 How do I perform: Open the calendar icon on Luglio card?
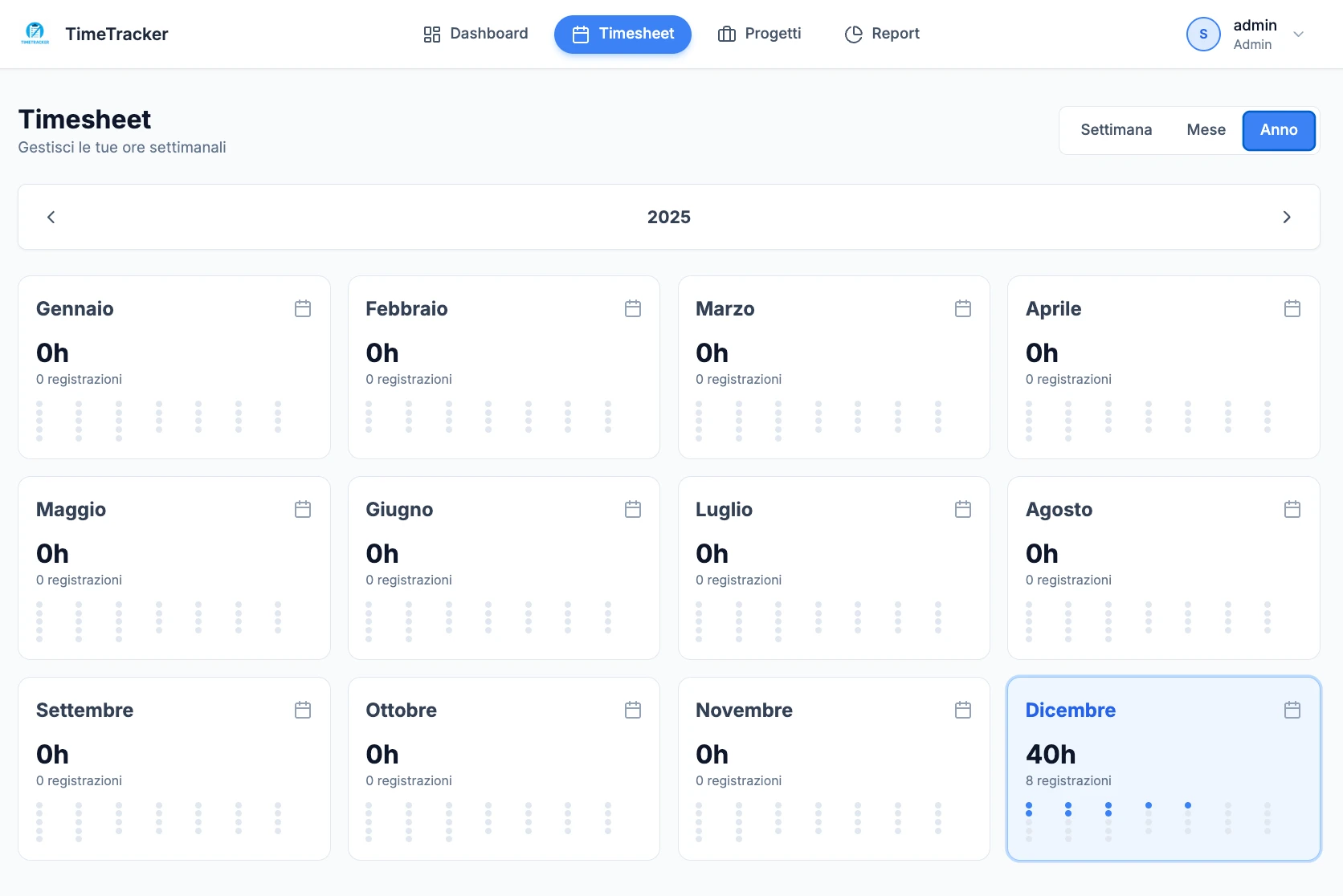tap(963, 509)
